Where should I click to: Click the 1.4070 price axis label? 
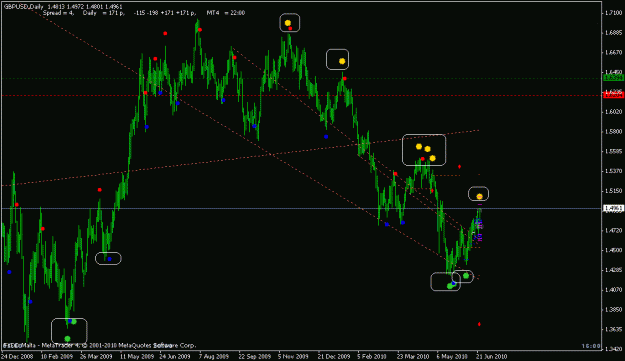pos(613,290)
